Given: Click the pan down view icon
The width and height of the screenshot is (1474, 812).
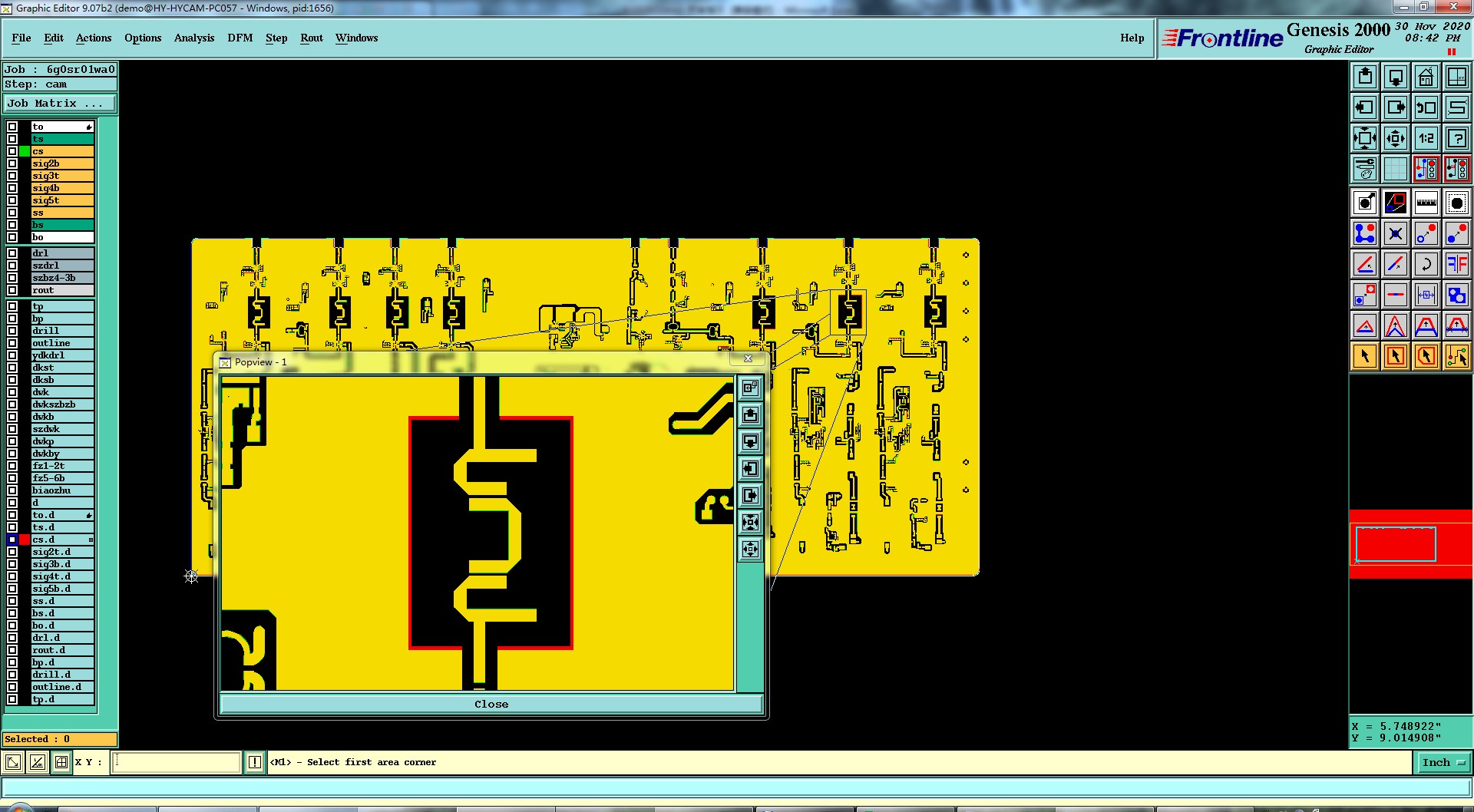Looking at the screenshot, I should (1396, 77).
